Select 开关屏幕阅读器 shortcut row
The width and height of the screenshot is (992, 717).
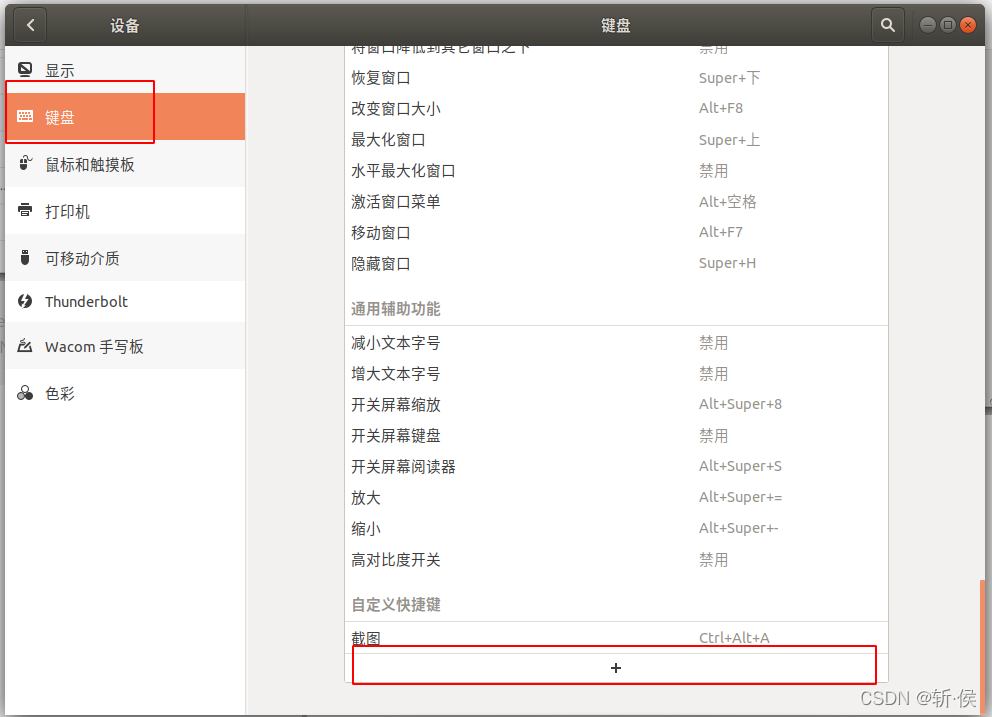616,467
